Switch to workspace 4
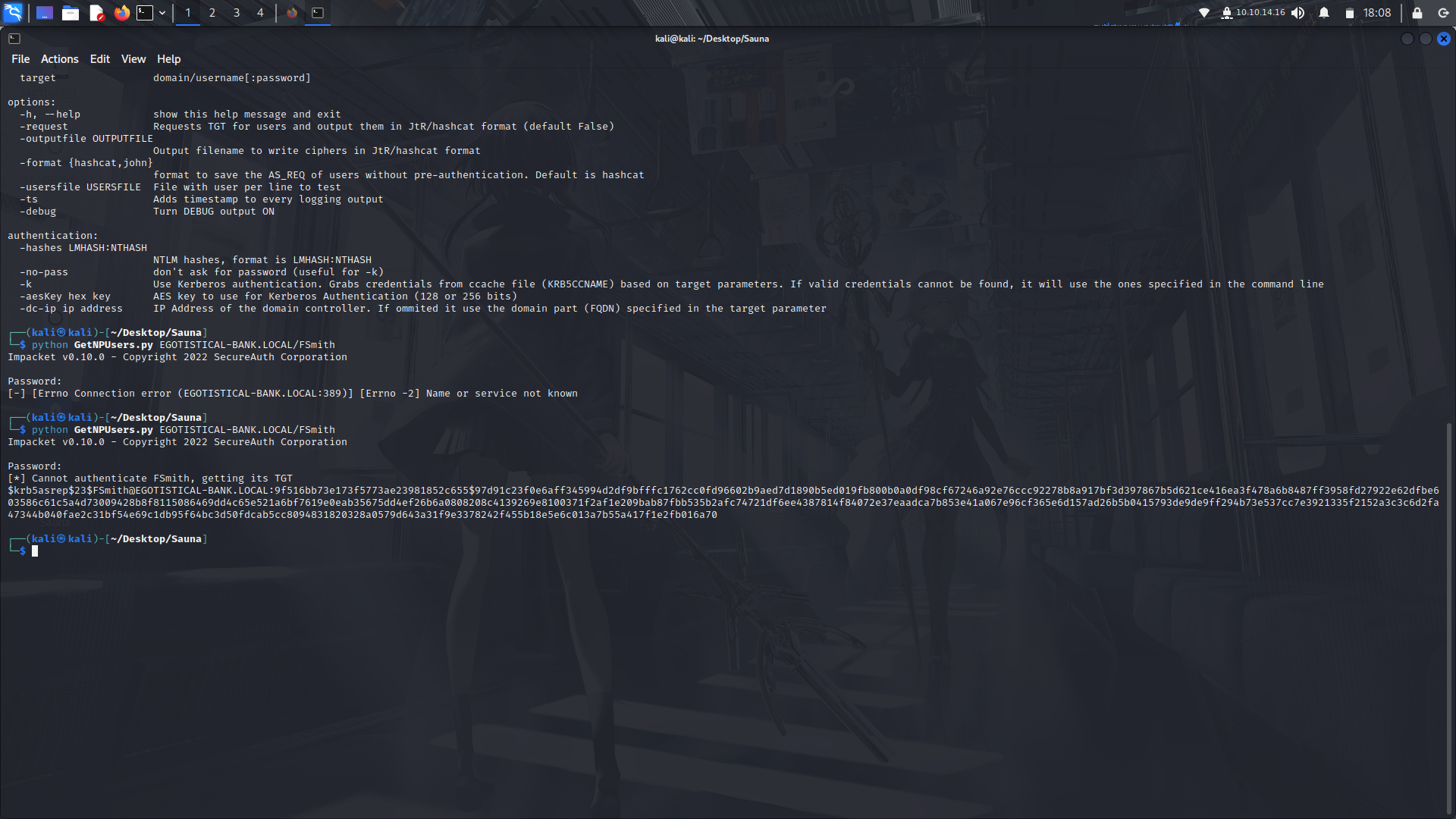The image size is (1456, 819). coord(260,12)
